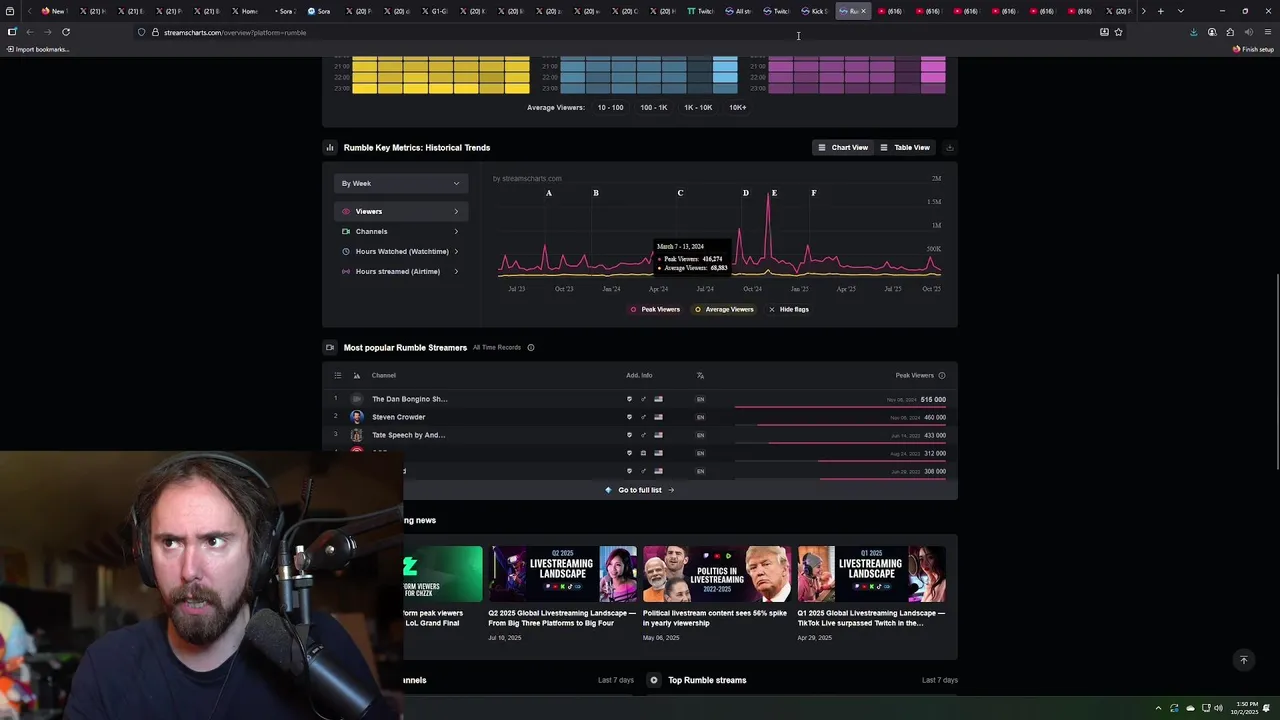The height and width of the screenshot is (720, 1280).
Task: Click Import bookmarks link
Action: pos(38,49)
